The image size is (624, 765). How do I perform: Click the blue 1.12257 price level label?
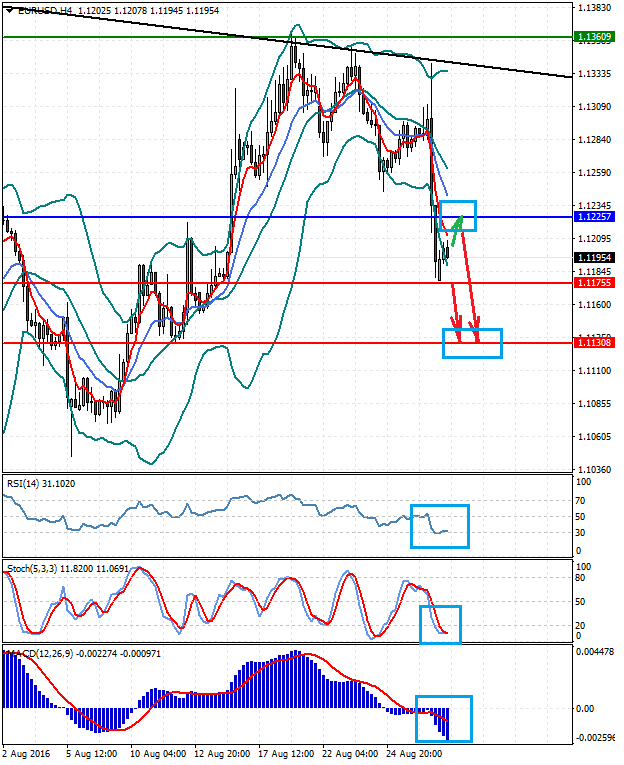(595, 217)
